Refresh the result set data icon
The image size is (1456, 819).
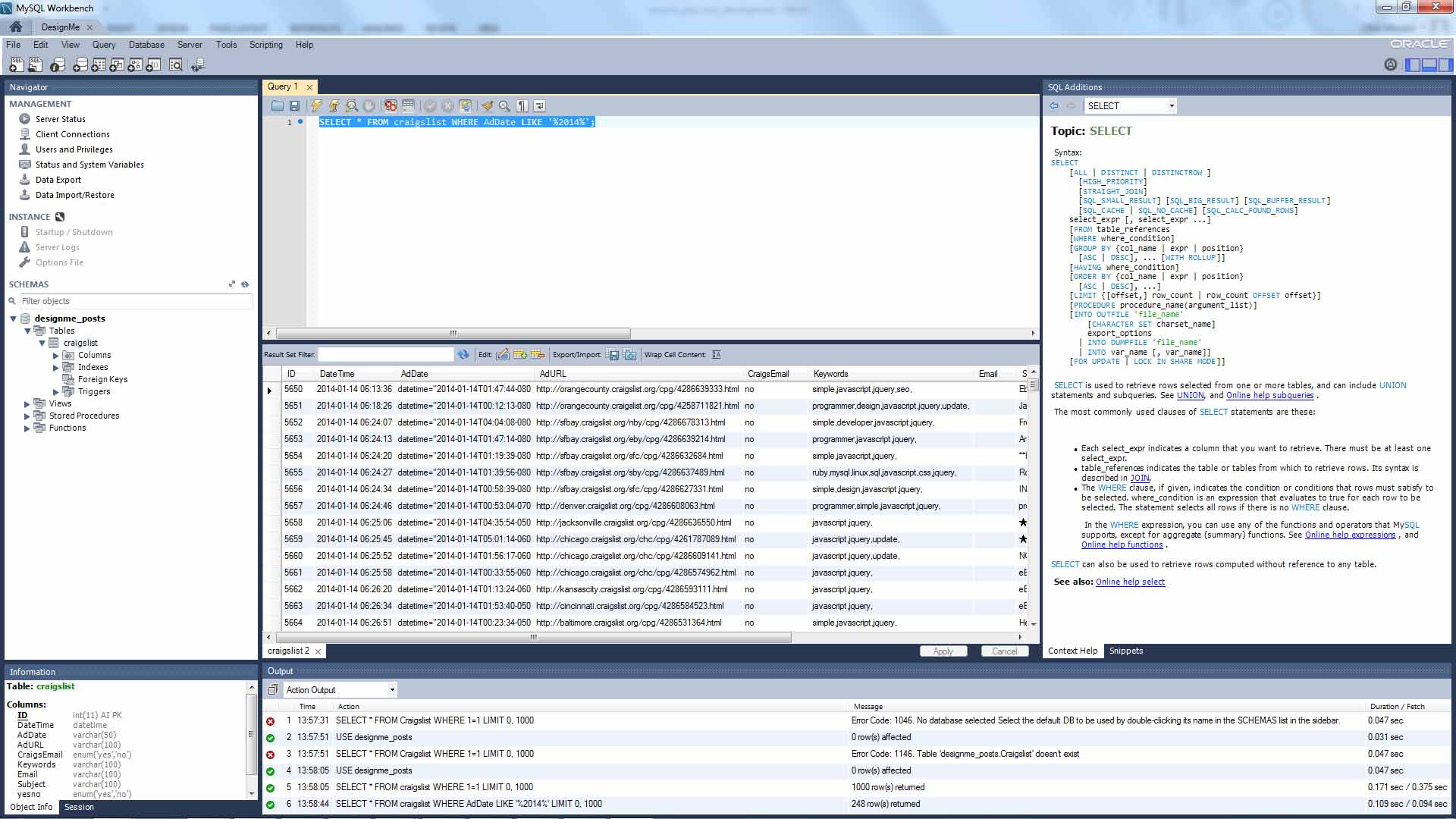463,355
